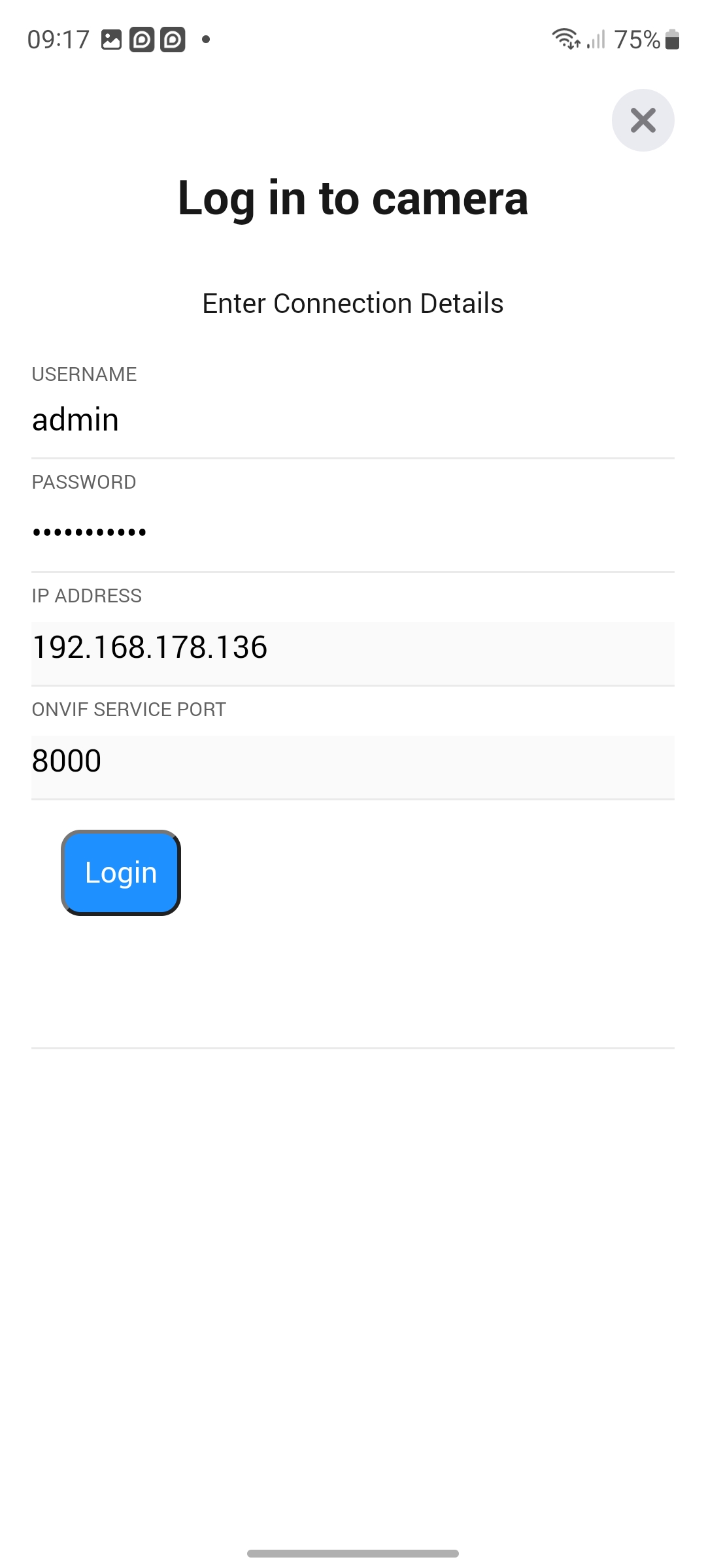Tap the Log in to camera heading
The height and width of the screenshot is (1568, 706).
[353, 198]
